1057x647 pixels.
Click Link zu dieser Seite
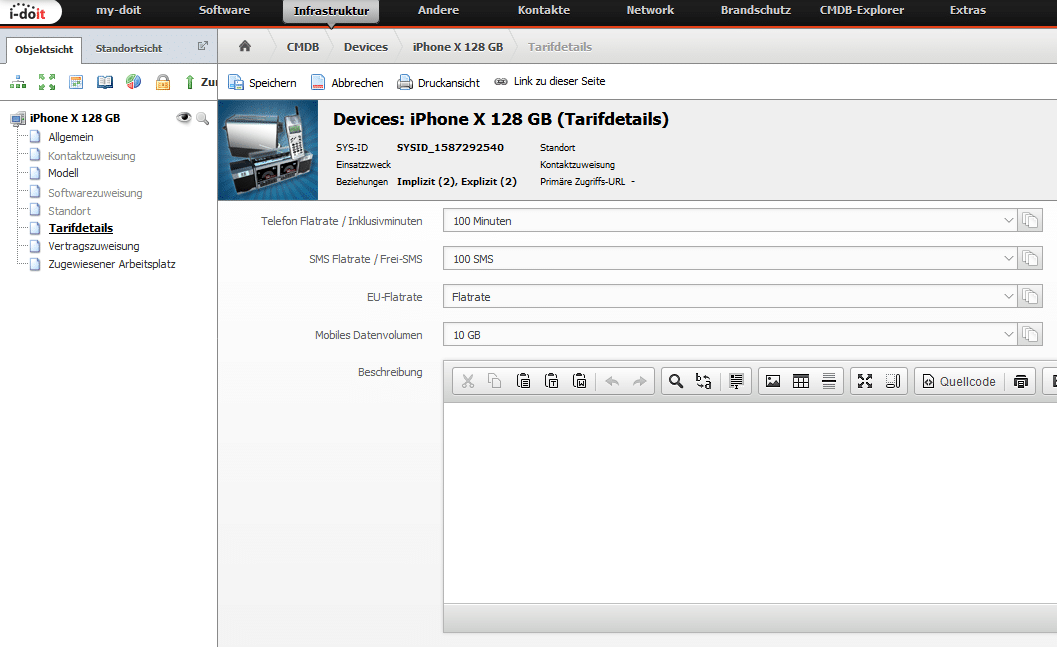[549, 81]
